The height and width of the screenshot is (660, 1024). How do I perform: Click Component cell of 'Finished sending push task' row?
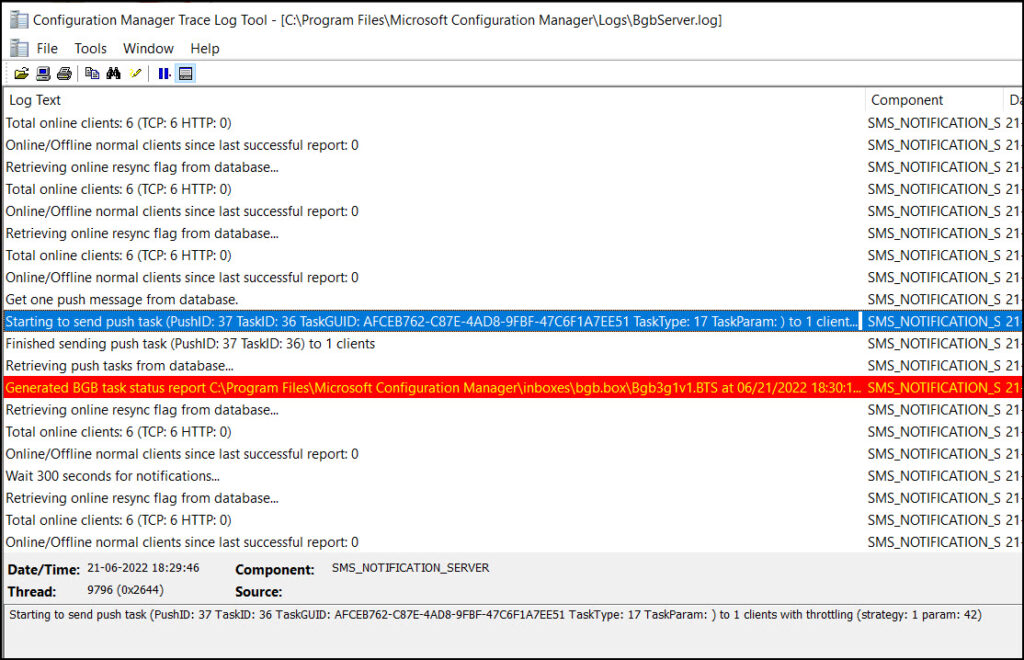(934, 343)
